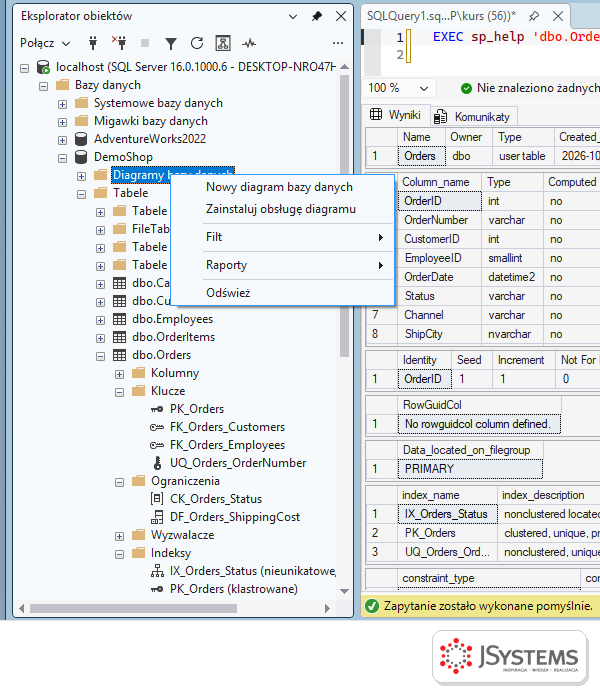Click the ShipCity column cell
The width and height of the screenshot is (600, 692).
(439, 334)
